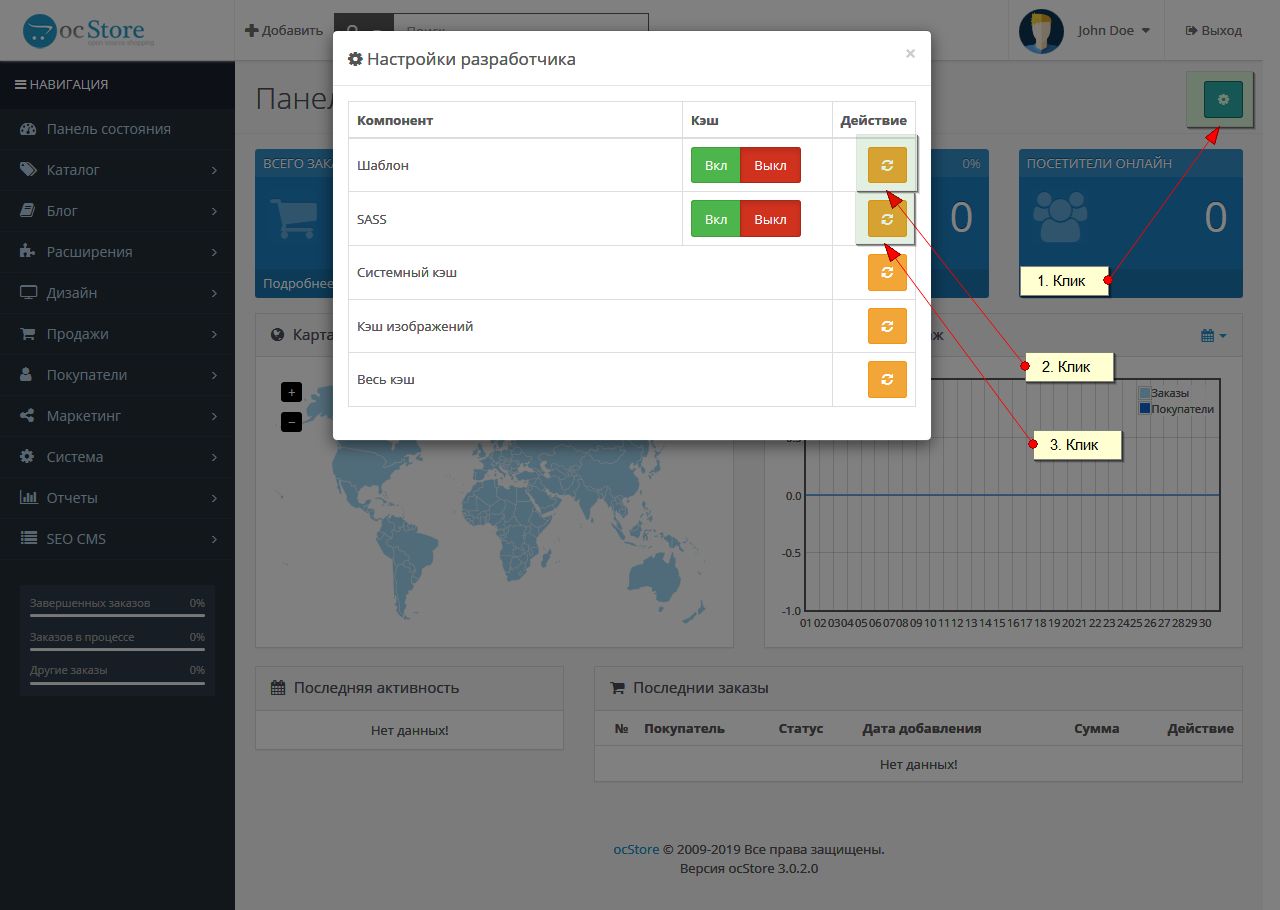Click the Версия ocStore 3.0.2.0 footer text
Image resolution: width=1280 pixels, height=910 pixels.
click(x=749, y=869)
